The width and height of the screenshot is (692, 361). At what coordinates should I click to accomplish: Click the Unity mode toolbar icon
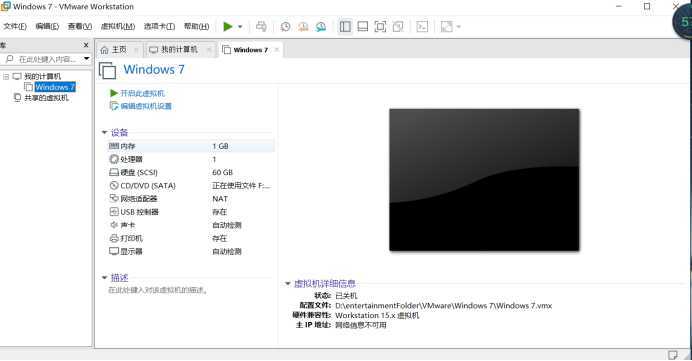click(398, 27)
